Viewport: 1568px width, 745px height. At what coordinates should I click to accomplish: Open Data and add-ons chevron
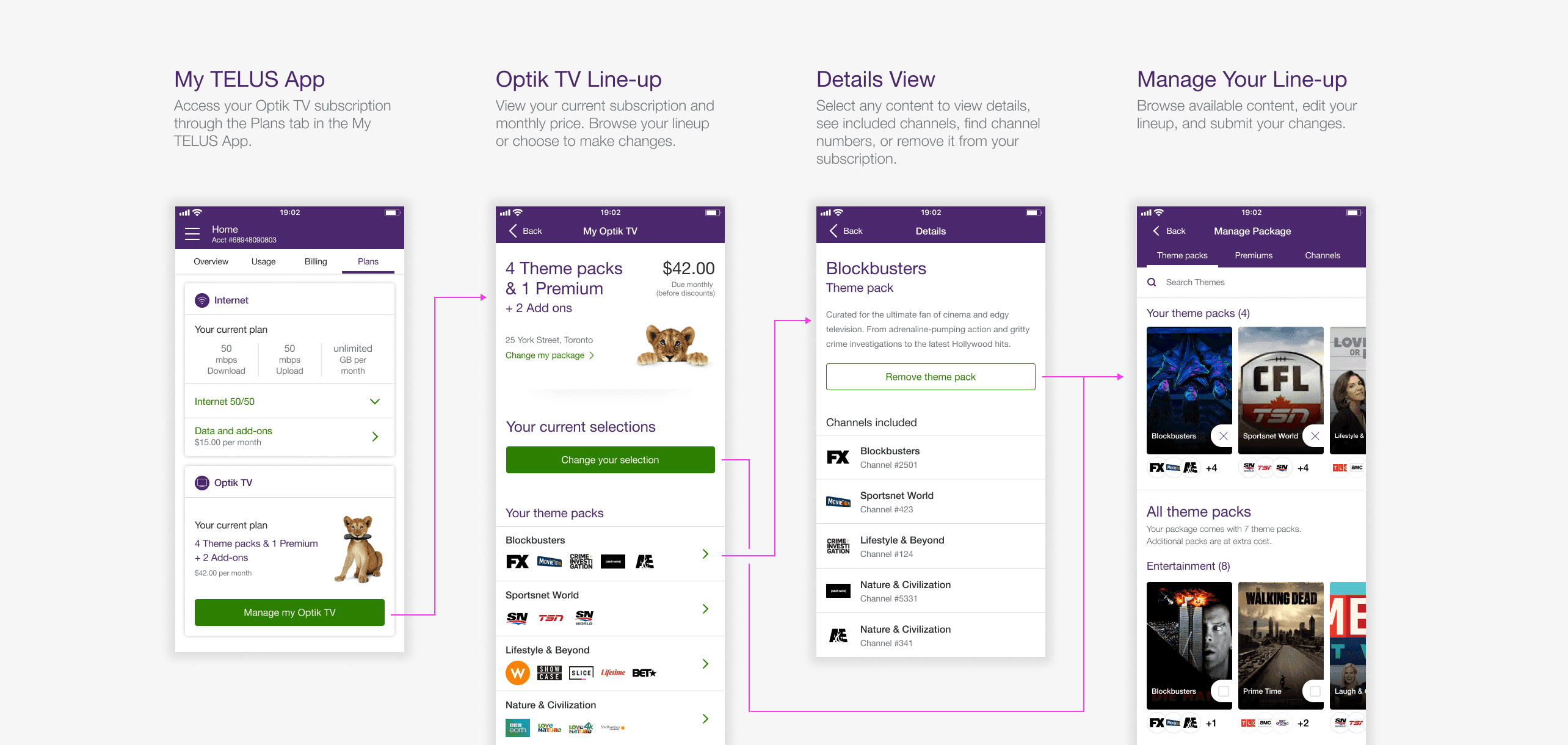click(375, 437)
